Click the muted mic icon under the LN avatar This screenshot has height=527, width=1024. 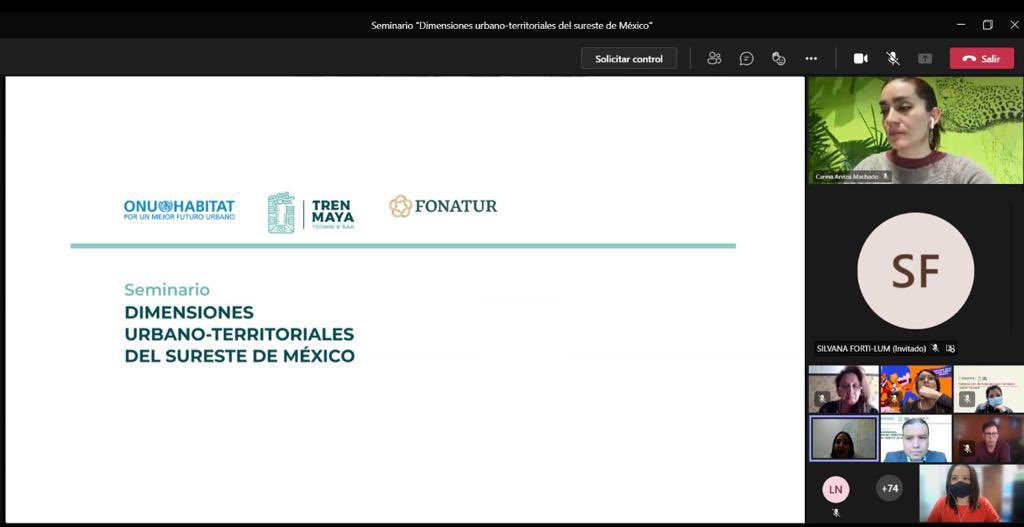[x=836, y=513]
